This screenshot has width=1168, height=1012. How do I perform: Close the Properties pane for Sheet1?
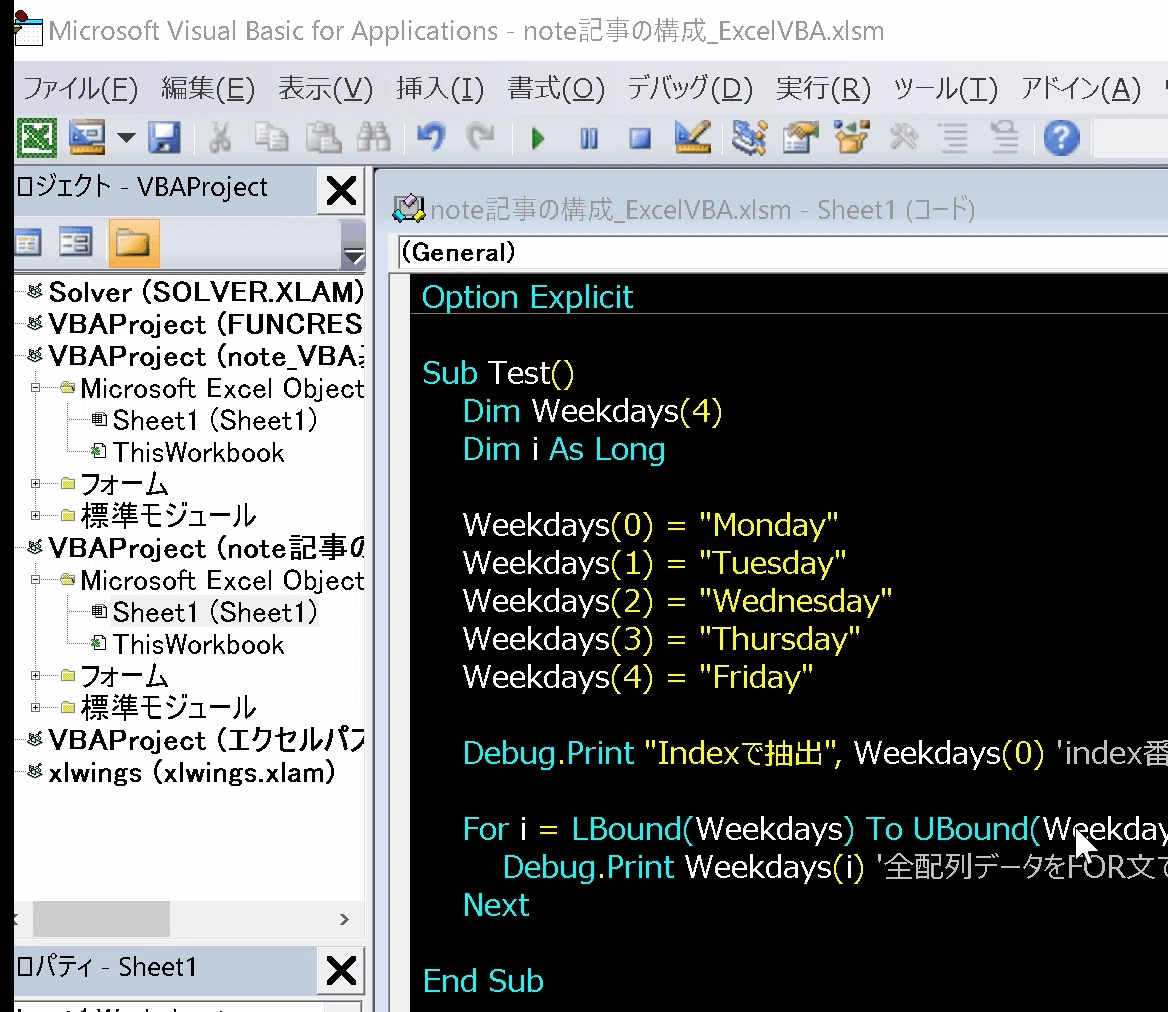coord(341,970)
